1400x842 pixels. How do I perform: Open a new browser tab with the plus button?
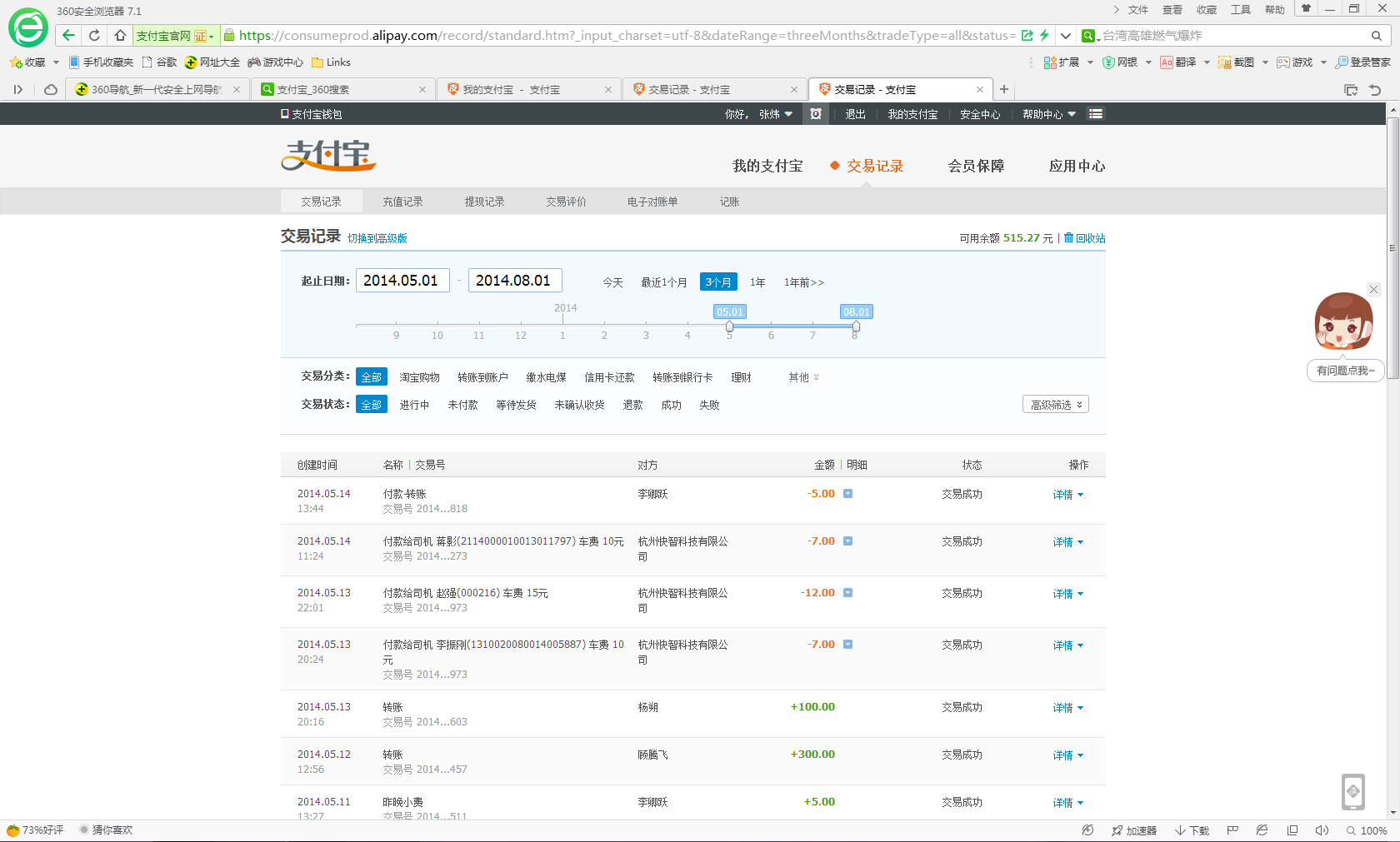[1004, 89]
